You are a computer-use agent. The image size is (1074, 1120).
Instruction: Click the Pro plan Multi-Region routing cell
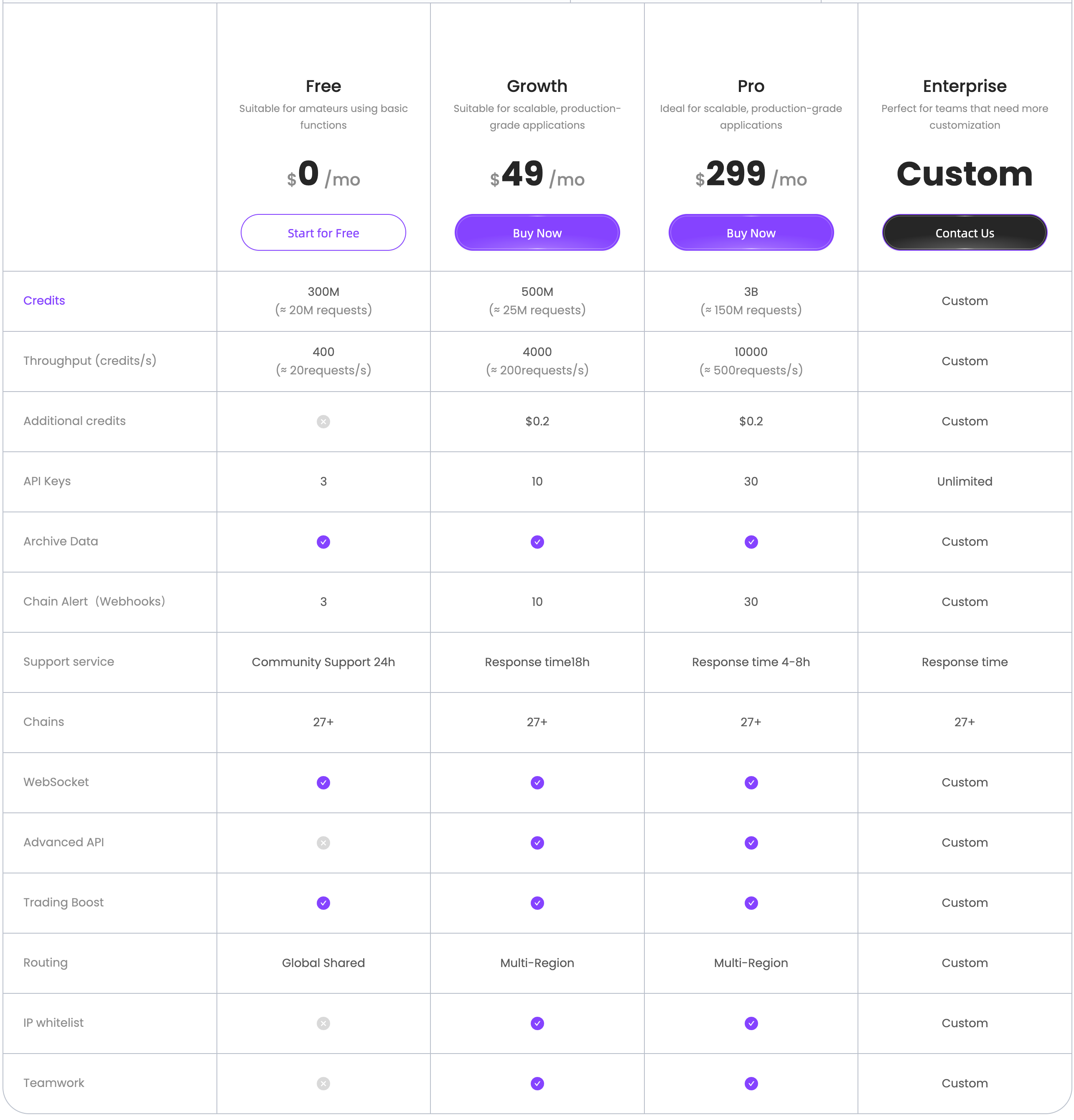coord(751,963)
